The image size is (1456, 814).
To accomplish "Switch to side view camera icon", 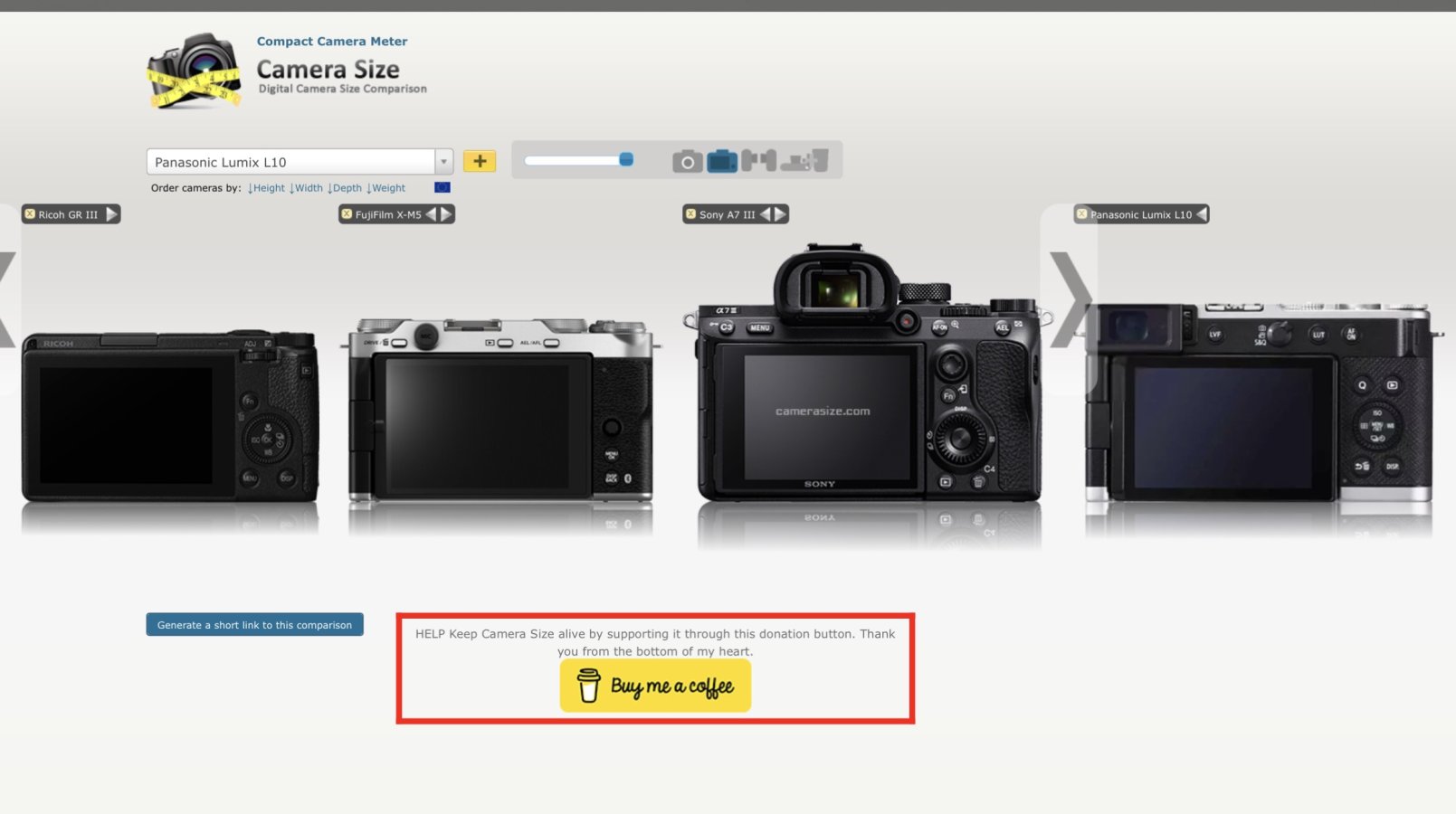I will (758, 161).
